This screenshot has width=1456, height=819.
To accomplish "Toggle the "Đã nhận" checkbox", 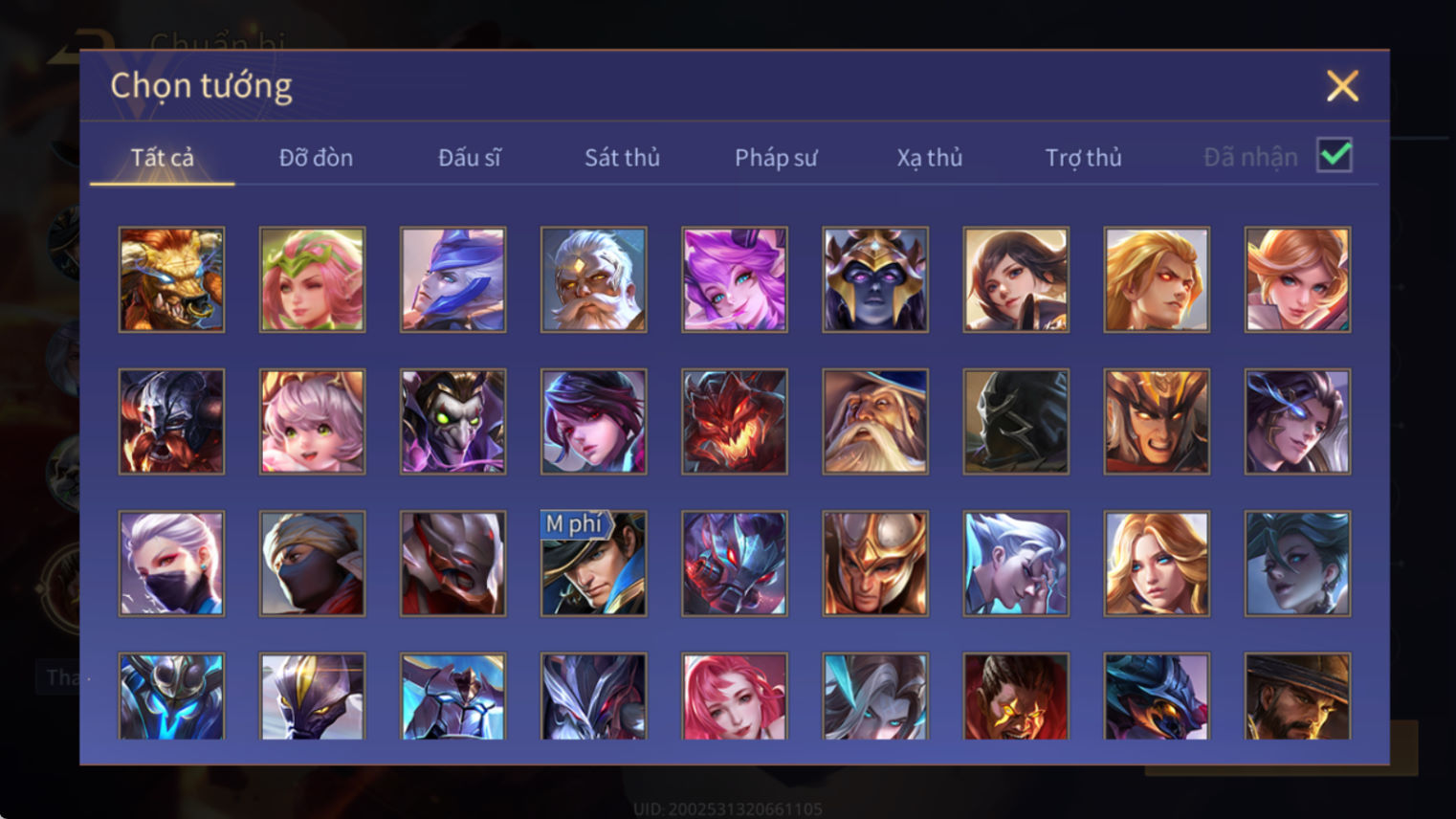I will 1334,155.
